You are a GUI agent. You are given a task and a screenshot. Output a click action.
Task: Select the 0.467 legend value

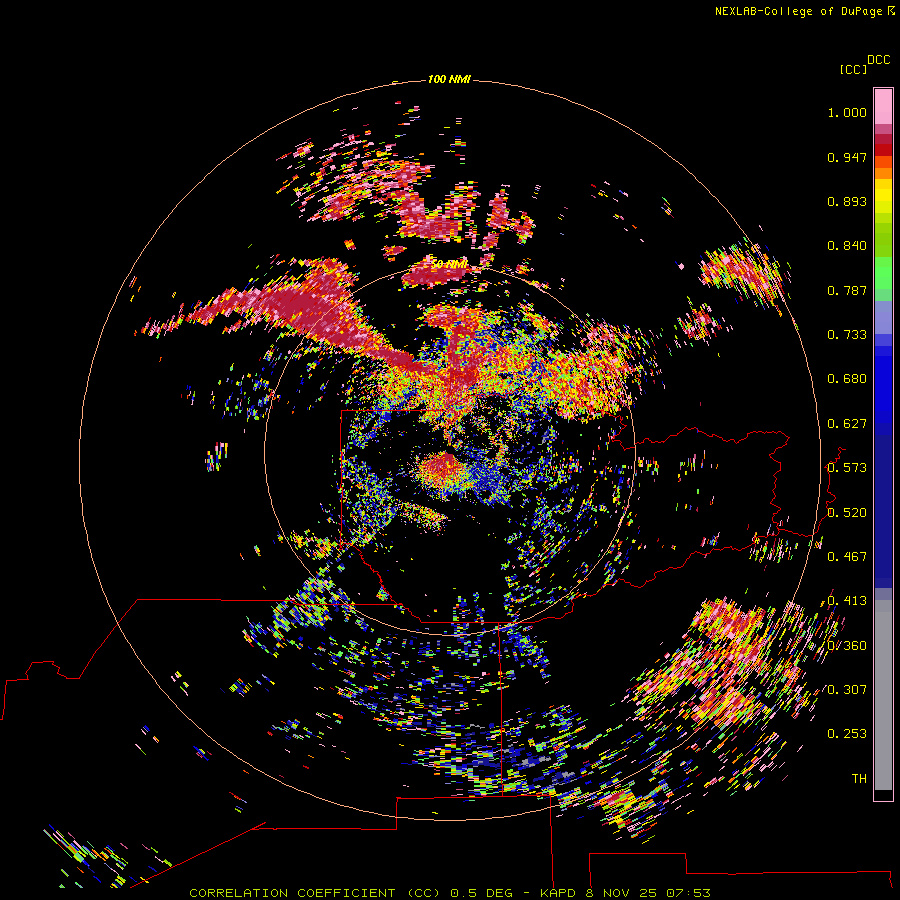pyautogui.click(x=847, y=557)
